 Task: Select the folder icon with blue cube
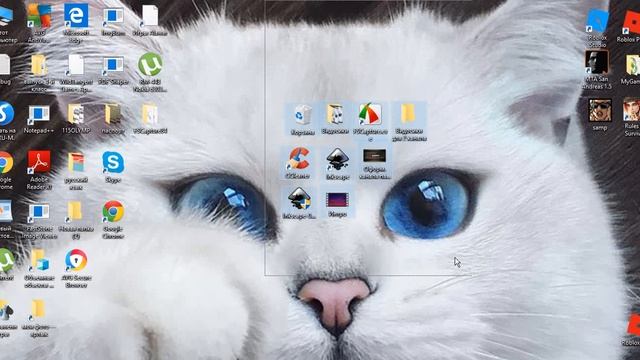(x=39, y=269)
